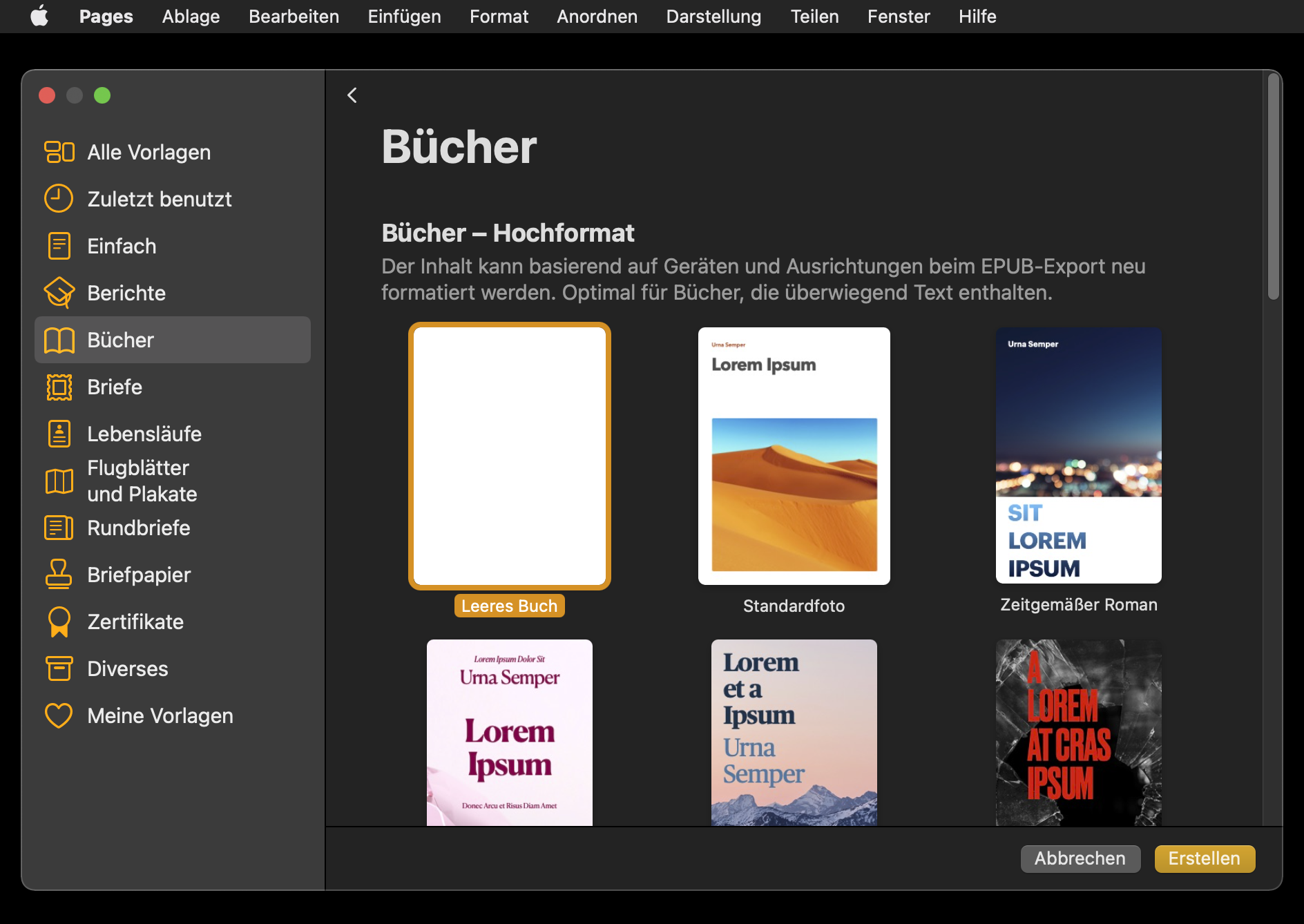1304x924 pixels.
Task: Select Rundbriefe category text
Action: tap(139, 528)
